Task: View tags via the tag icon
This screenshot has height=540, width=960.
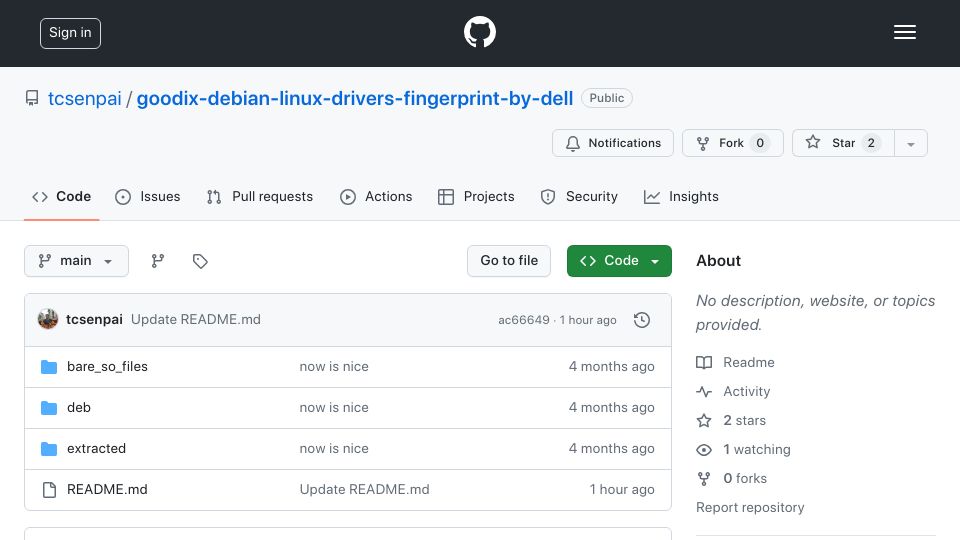Action: [200, 261]
